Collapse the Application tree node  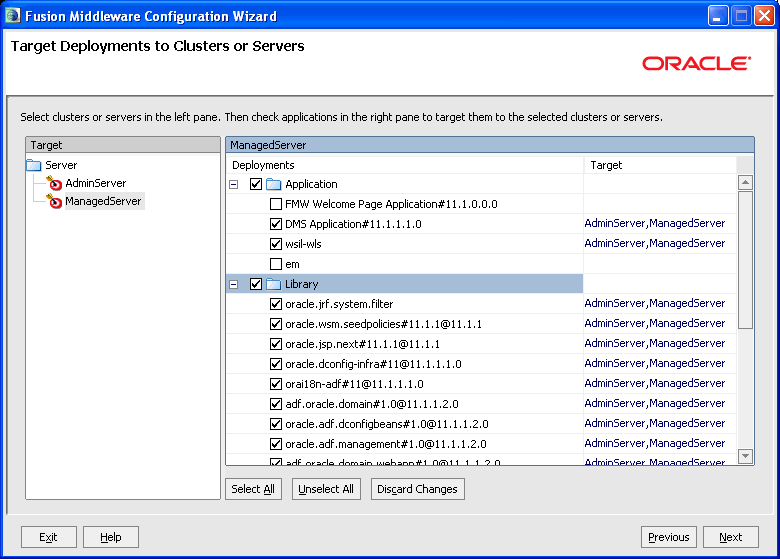[233, 185]
